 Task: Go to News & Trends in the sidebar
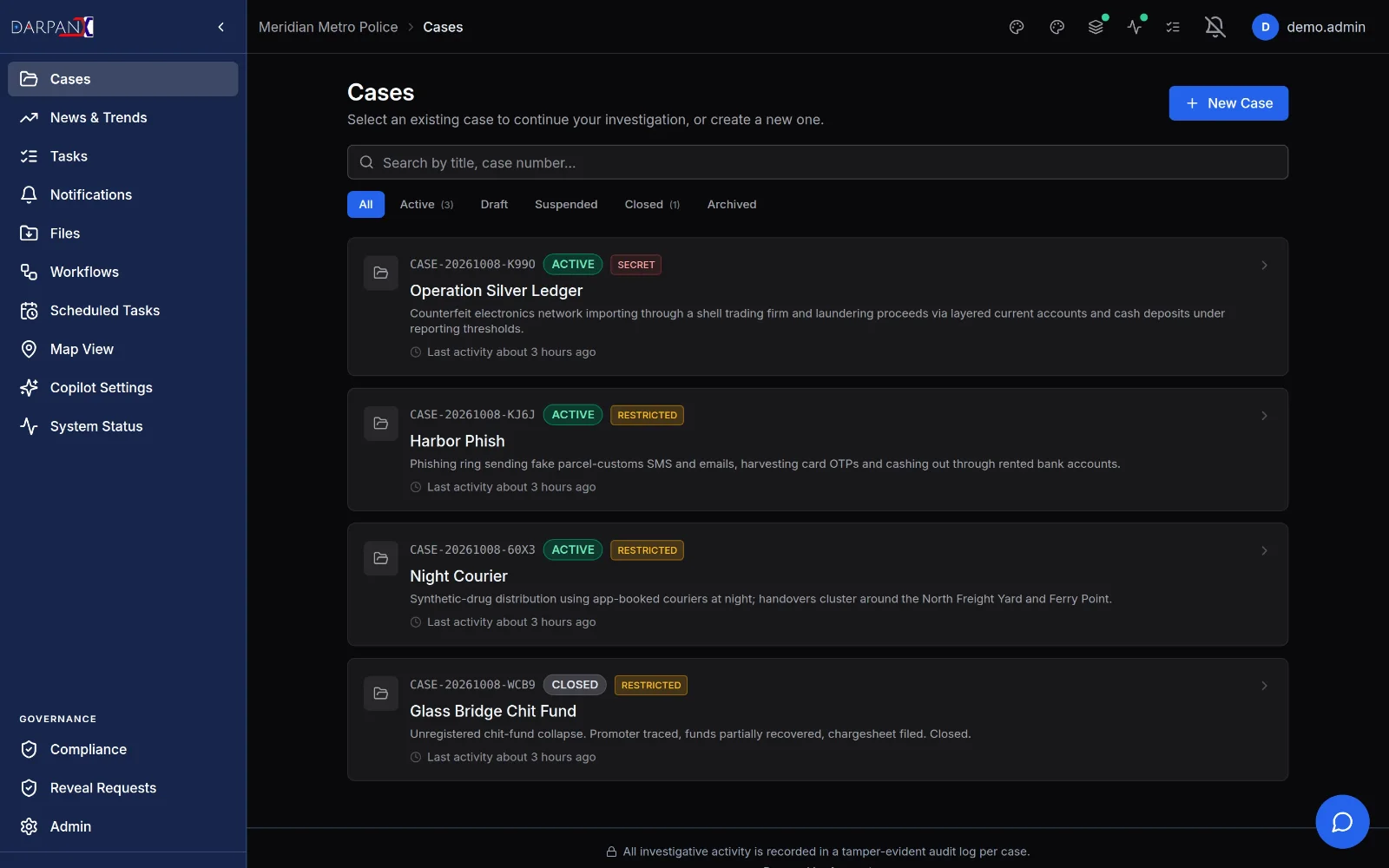[x=123, y=117]
